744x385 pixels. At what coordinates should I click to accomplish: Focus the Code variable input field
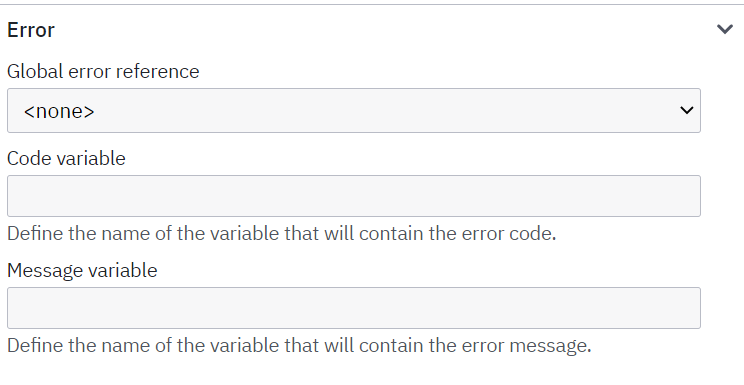click(x=353, y=196)
